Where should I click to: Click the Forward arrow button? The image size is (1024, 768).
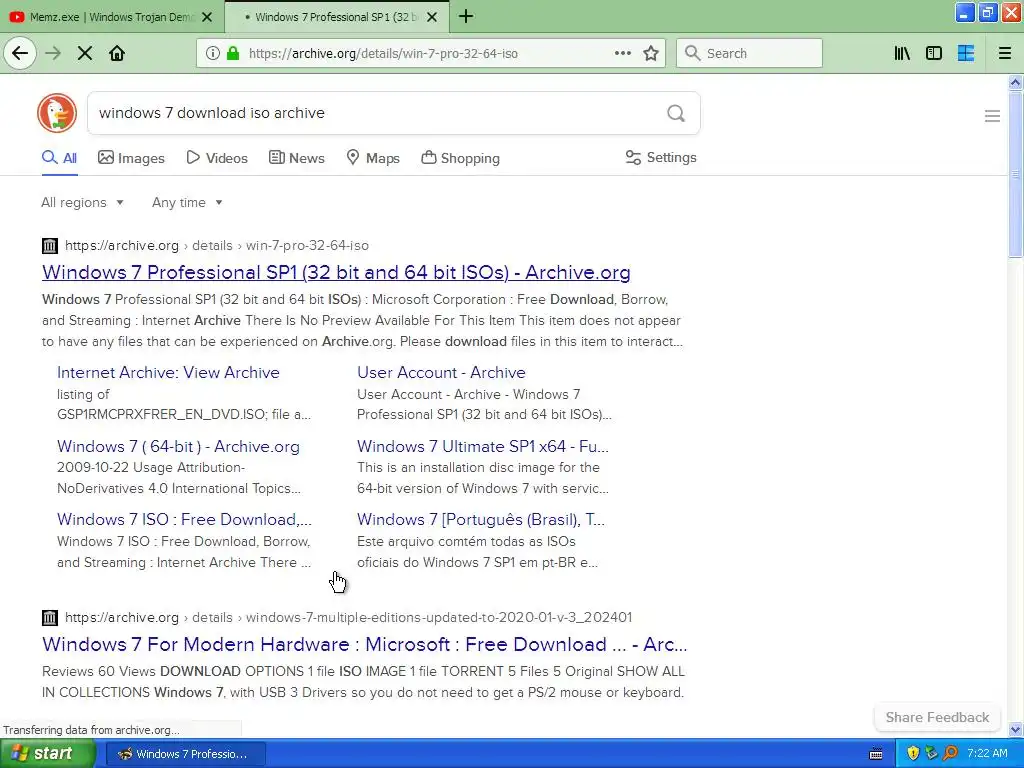coord(53,53)
